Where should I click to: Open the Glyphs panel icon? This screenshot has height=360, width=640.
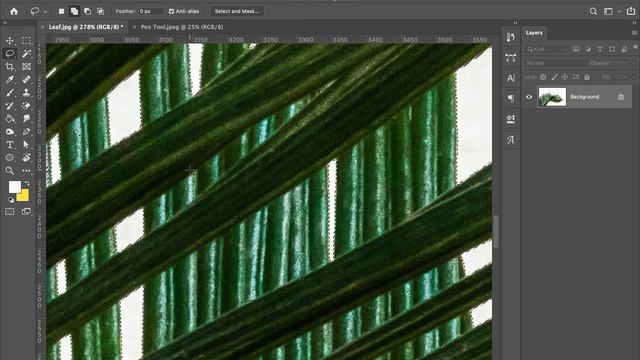tap(511, 140)
